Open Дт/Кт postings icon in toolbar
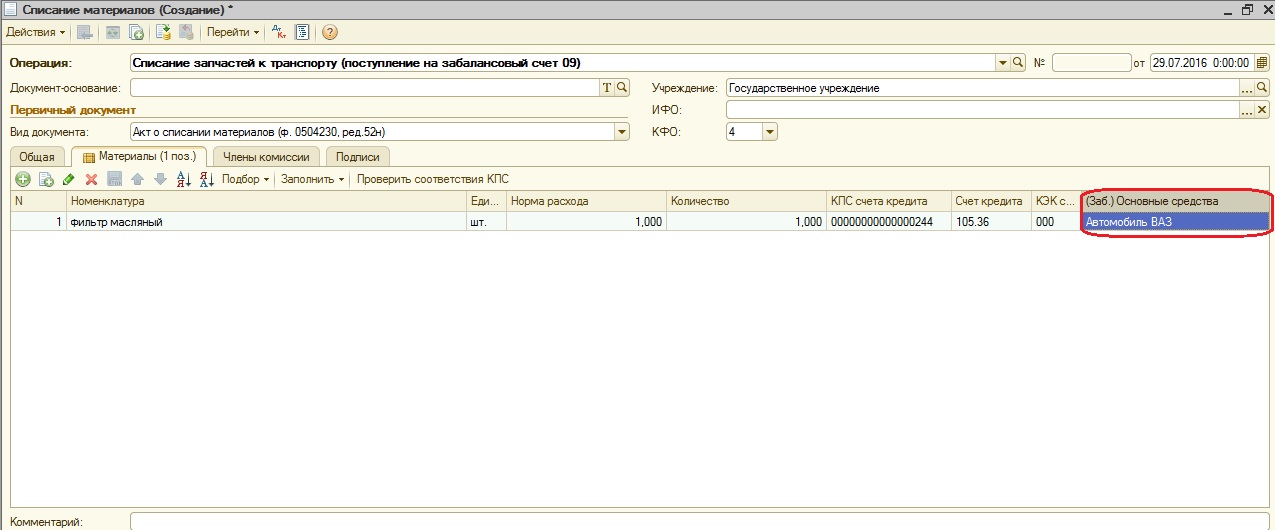 [279, 32]
